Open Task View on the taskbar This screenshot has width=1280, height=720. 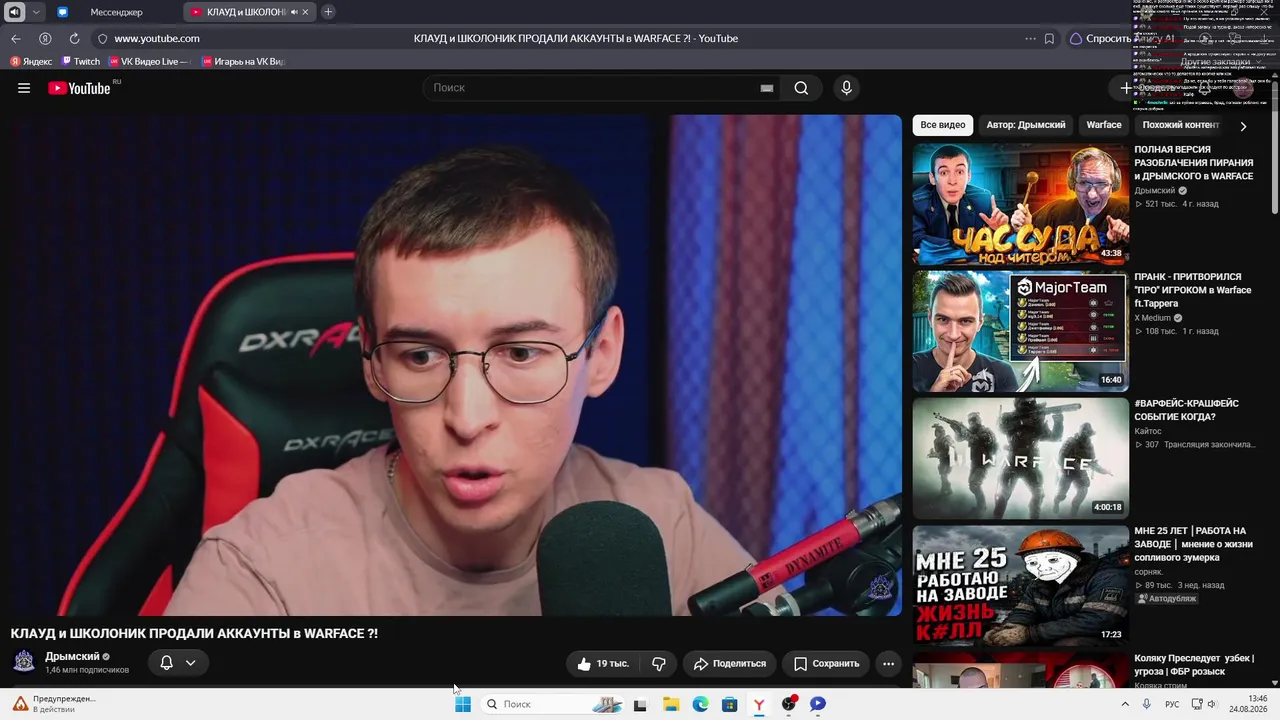(640, 704)
